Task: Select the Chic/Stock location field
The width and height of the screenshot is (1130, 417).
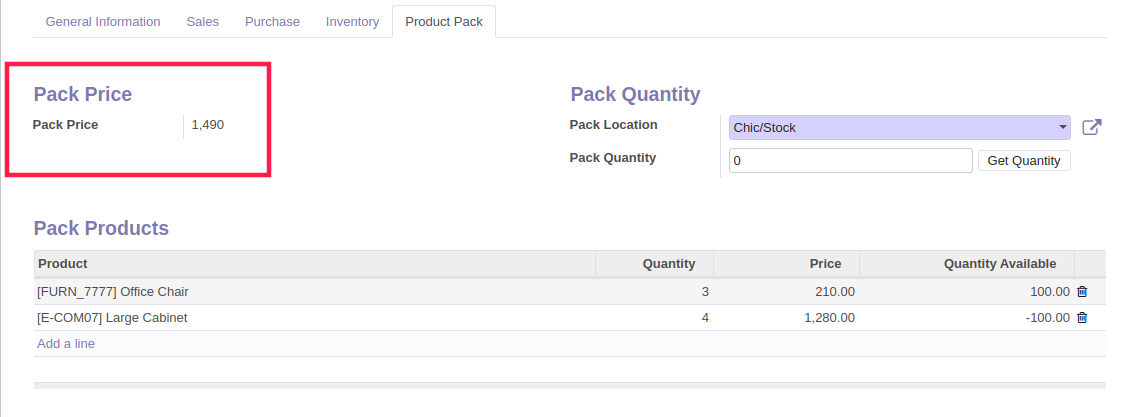Action: pos(899,127)
